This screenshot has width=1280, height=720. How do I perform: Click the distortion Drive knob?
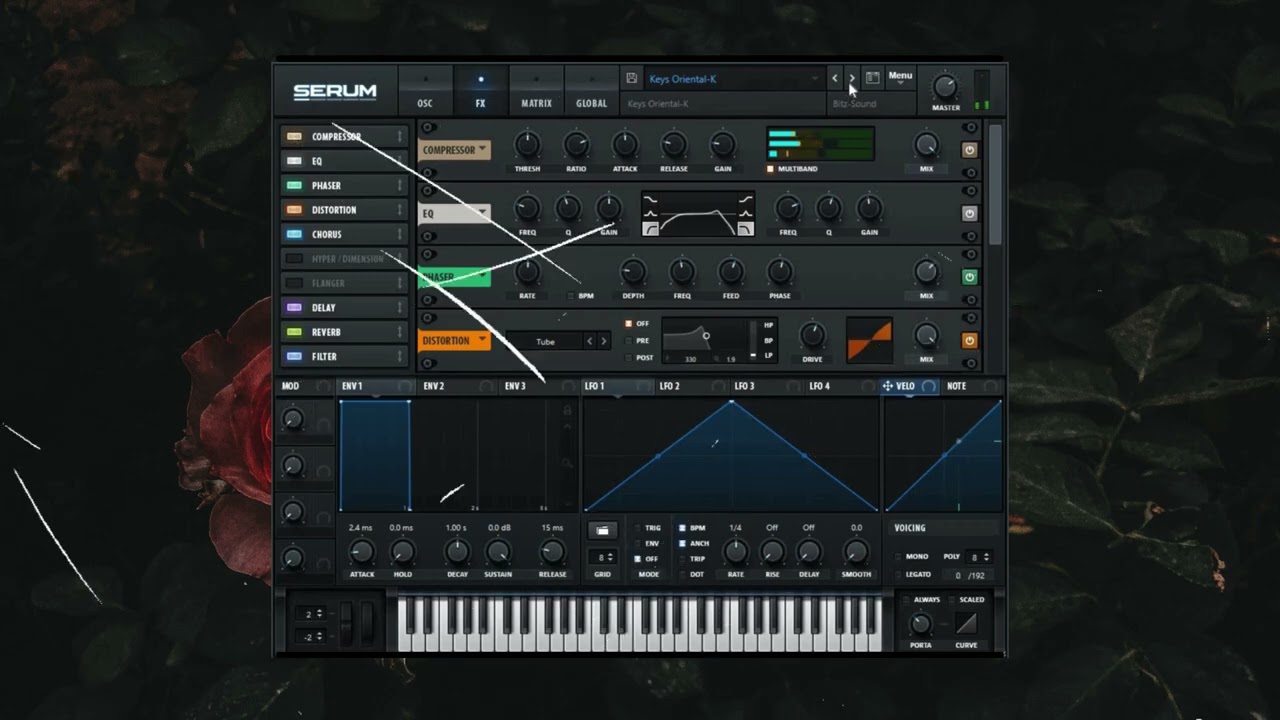[813, 335]
